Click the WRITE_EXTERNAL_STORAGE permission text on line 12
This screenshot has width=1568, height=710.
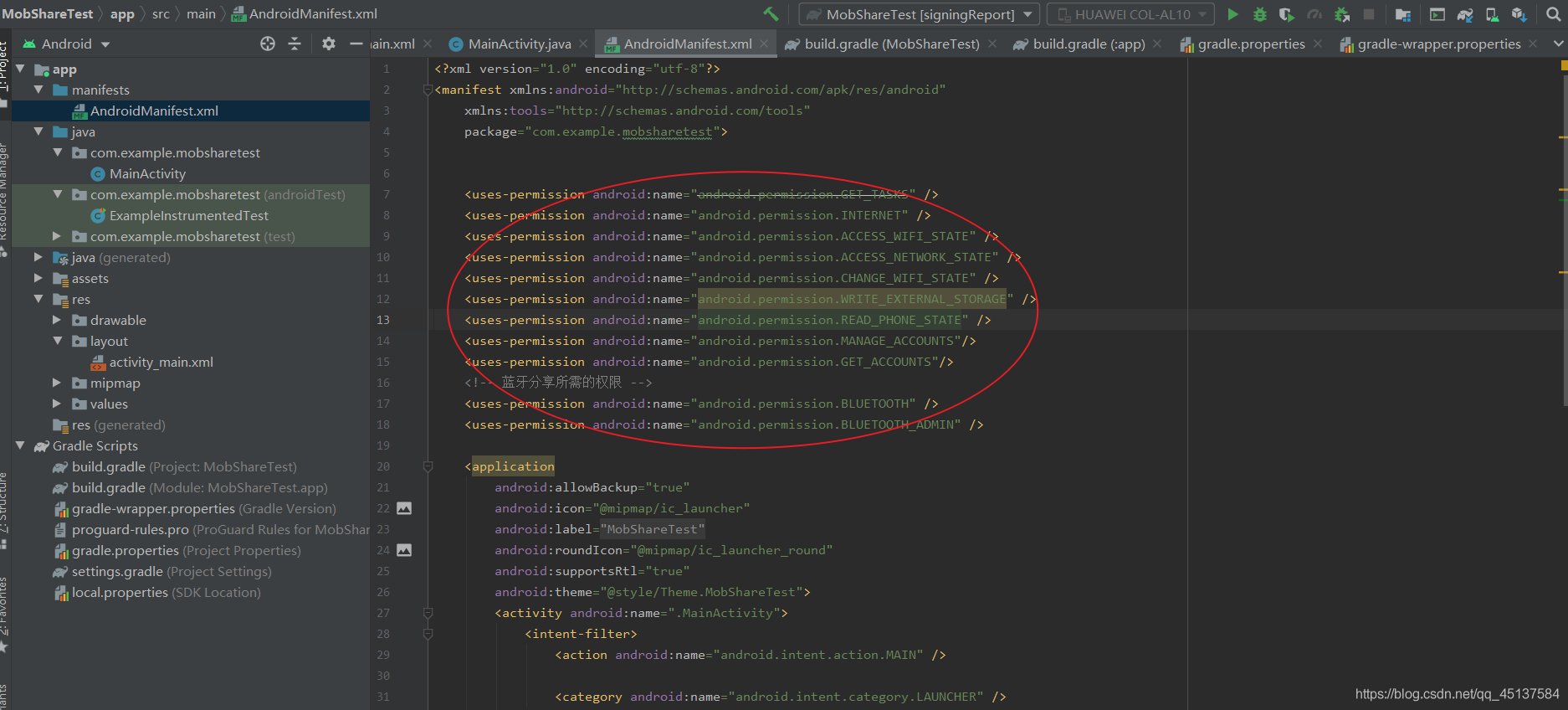(x=852, y=299)
